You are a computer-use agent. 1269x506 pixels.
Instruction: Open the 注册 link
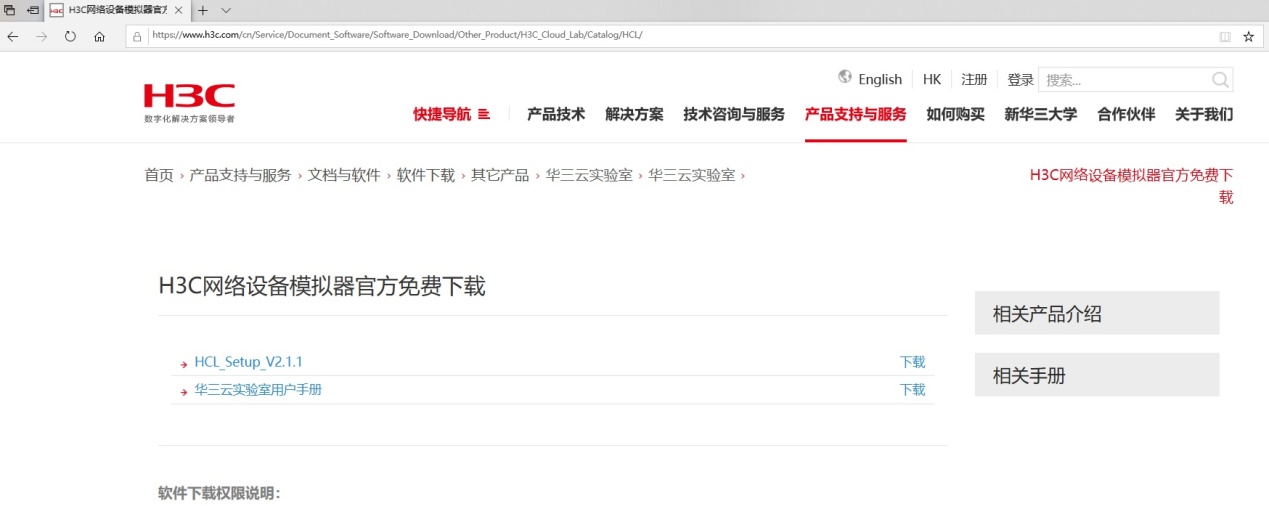[x=974, y=80]
